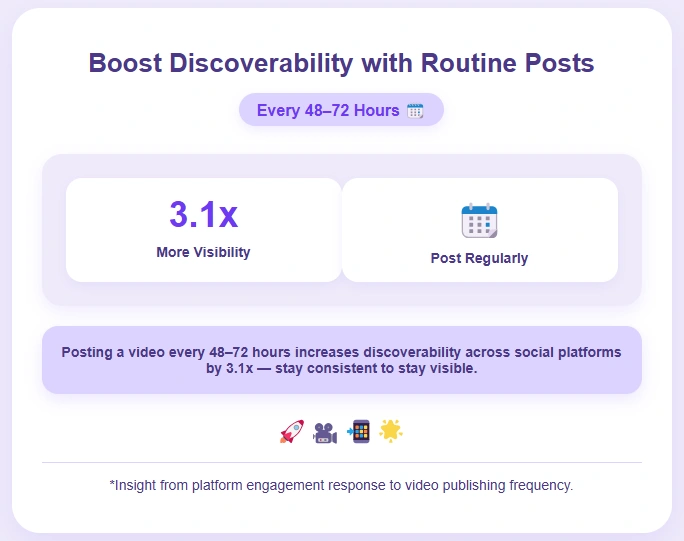Click the glowing star emoji icon
684x541 pixels.
point(391,431)
